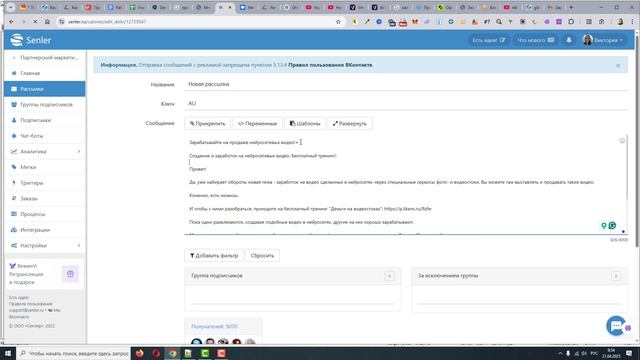640x360 pixels.
Task: Select a group in Группа подписчиков field
Action: (x=293, y=298)
